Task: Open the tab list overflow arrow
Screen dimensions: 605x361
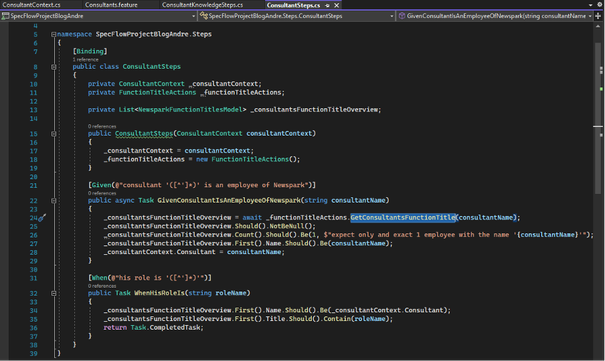Action: point(590,5)
